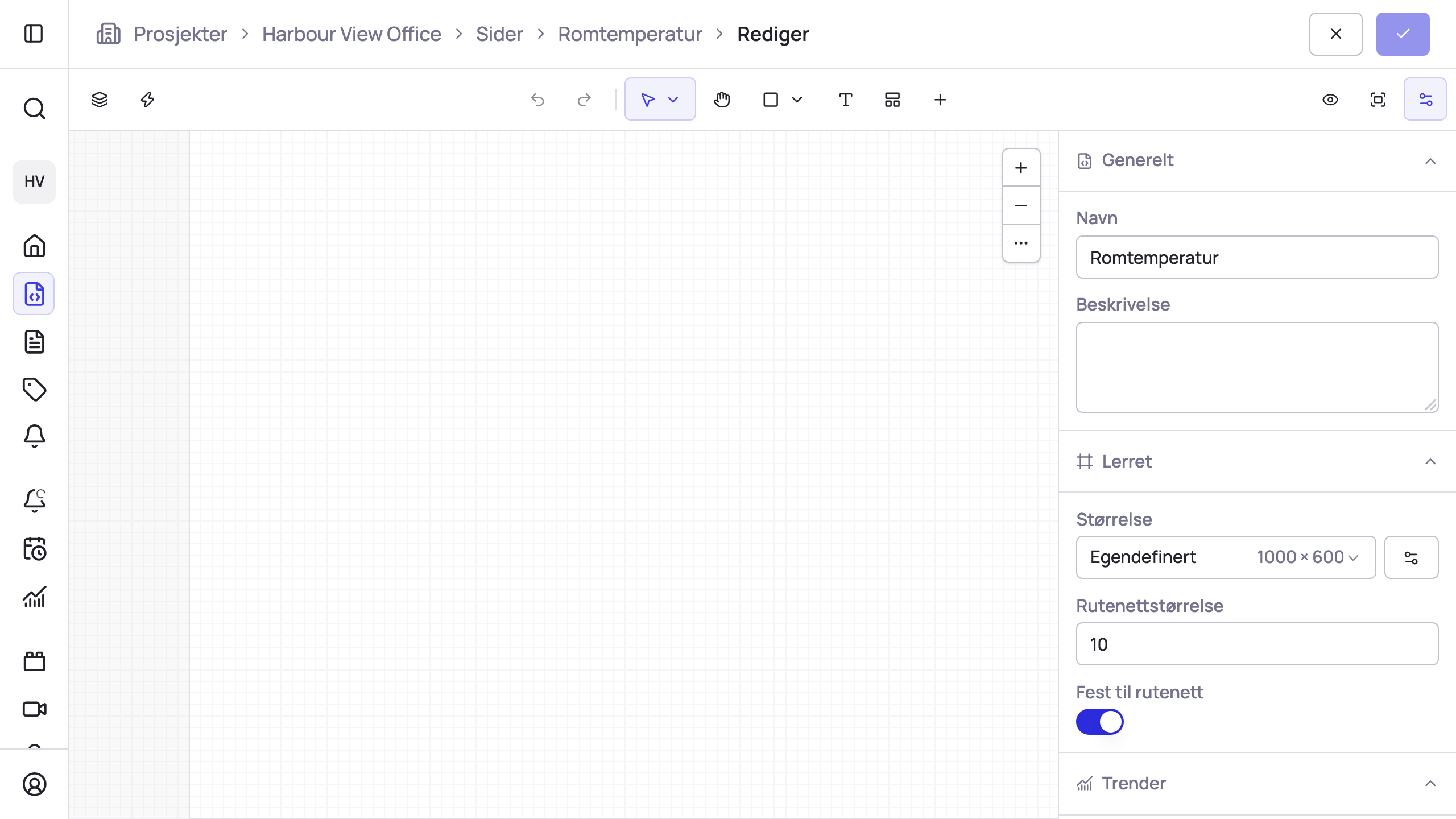Open the alarms bell icon
Screen dimensions: 1456x819
pyautogui.click(x=34, y=437)
